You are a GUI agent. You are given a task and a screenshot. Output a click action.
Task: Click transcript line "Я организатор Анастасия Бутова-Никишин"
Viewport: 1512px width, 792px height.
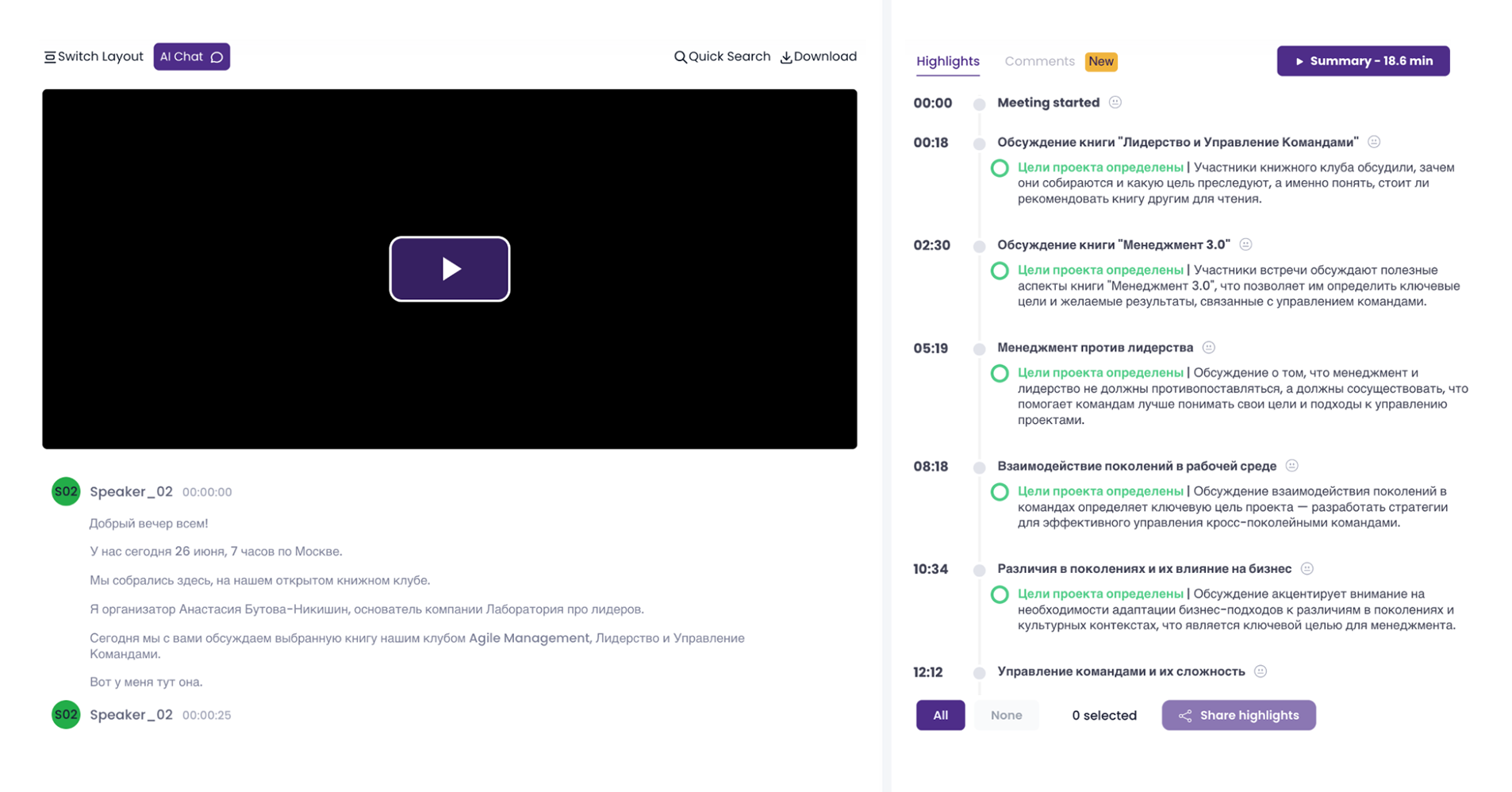[x=366, y=609]
